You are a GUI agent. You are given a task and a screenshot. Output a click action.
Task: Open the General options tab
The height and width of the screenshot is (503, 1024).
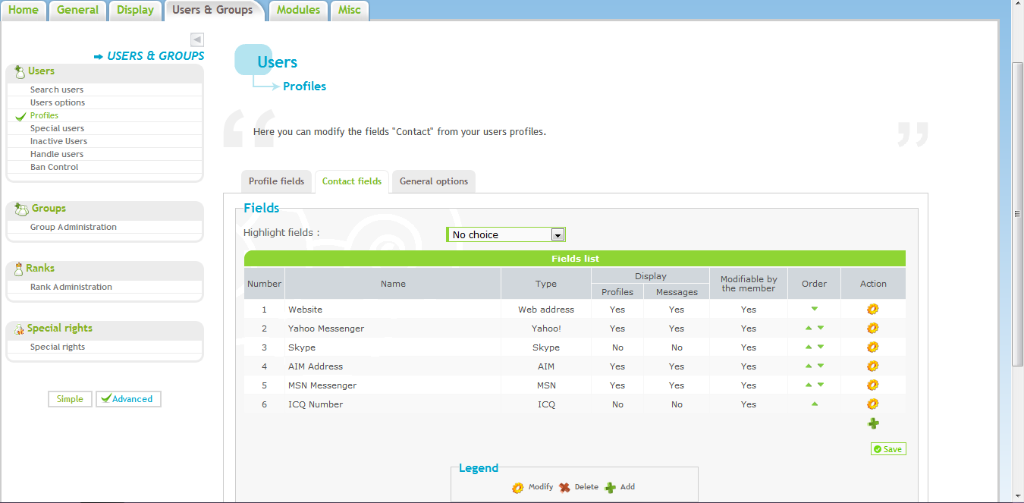[434, 182]
